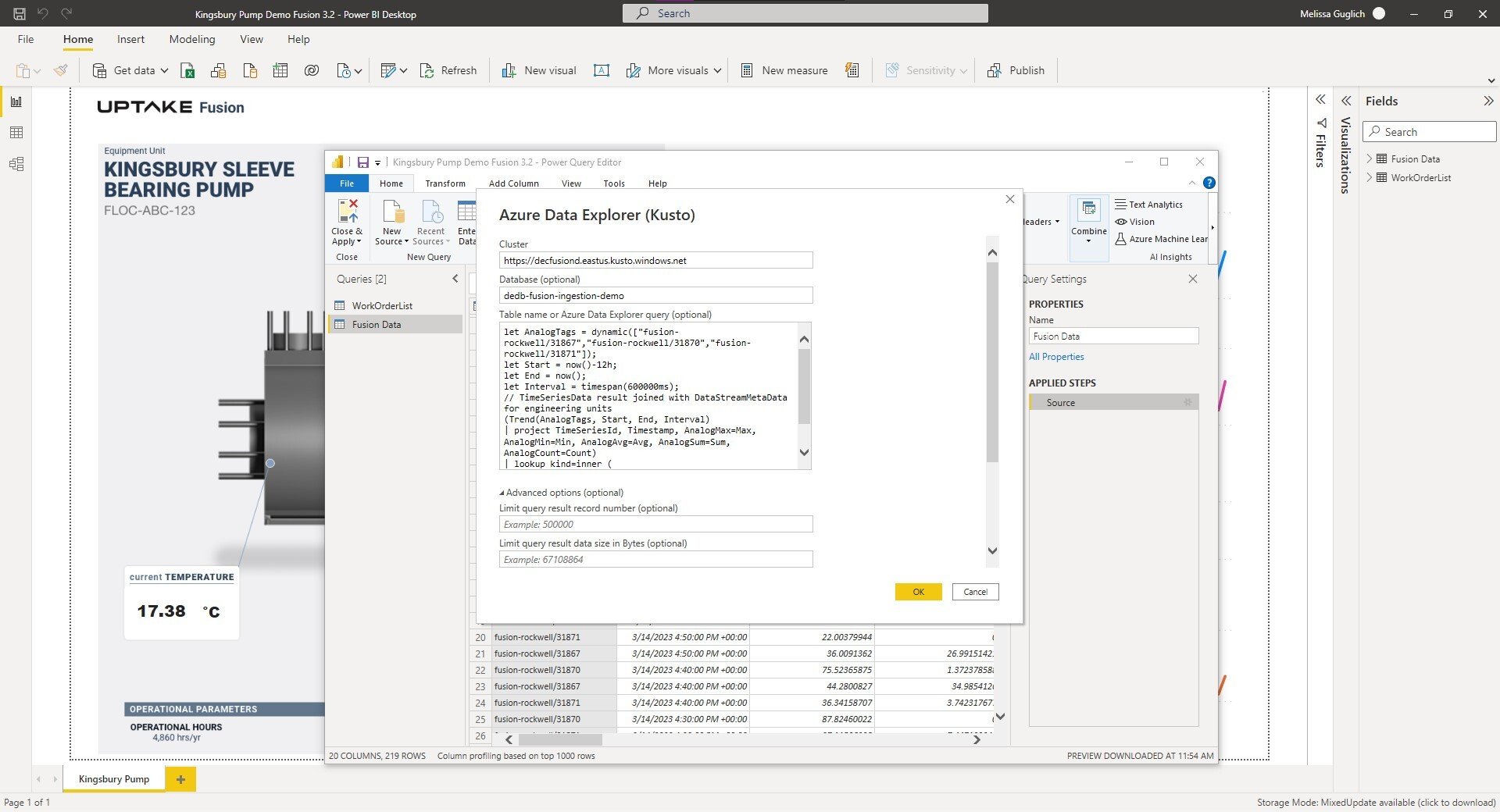Image resolution: width=1500 pixels, height=812 pixels.
Task: Select the Dataverse swirl icon
Action: (x=312, y=71)
